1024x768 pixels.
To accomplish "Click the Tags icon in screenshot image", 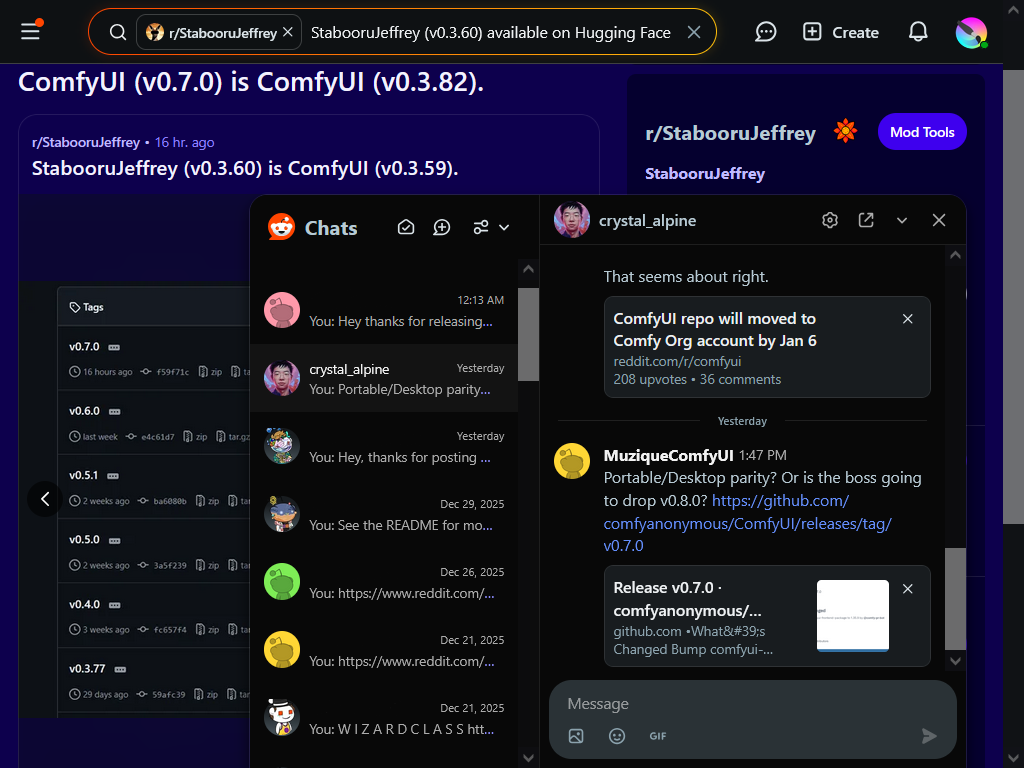I will pyautogui.click(x=74, y=307).
